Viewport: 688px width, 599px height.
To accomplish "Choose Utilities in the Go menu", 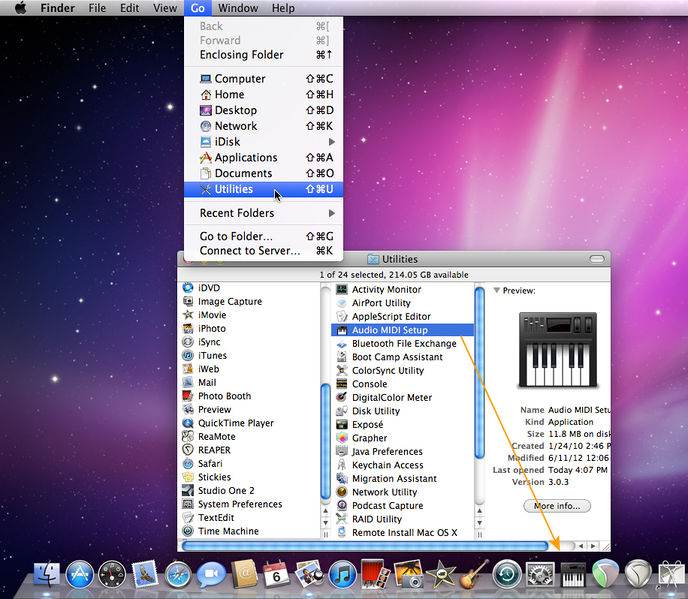I will 263,189.
